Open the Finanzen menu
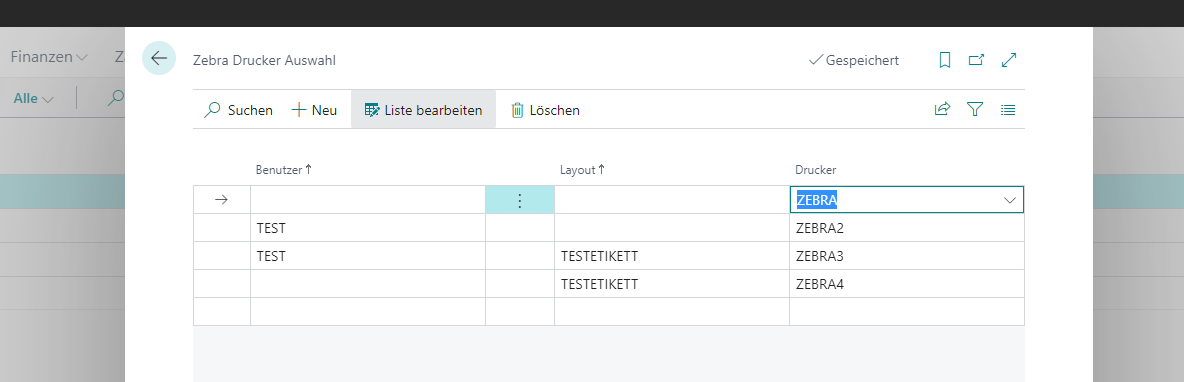The width and height of the screenshot is (1184, 382). 49,57
